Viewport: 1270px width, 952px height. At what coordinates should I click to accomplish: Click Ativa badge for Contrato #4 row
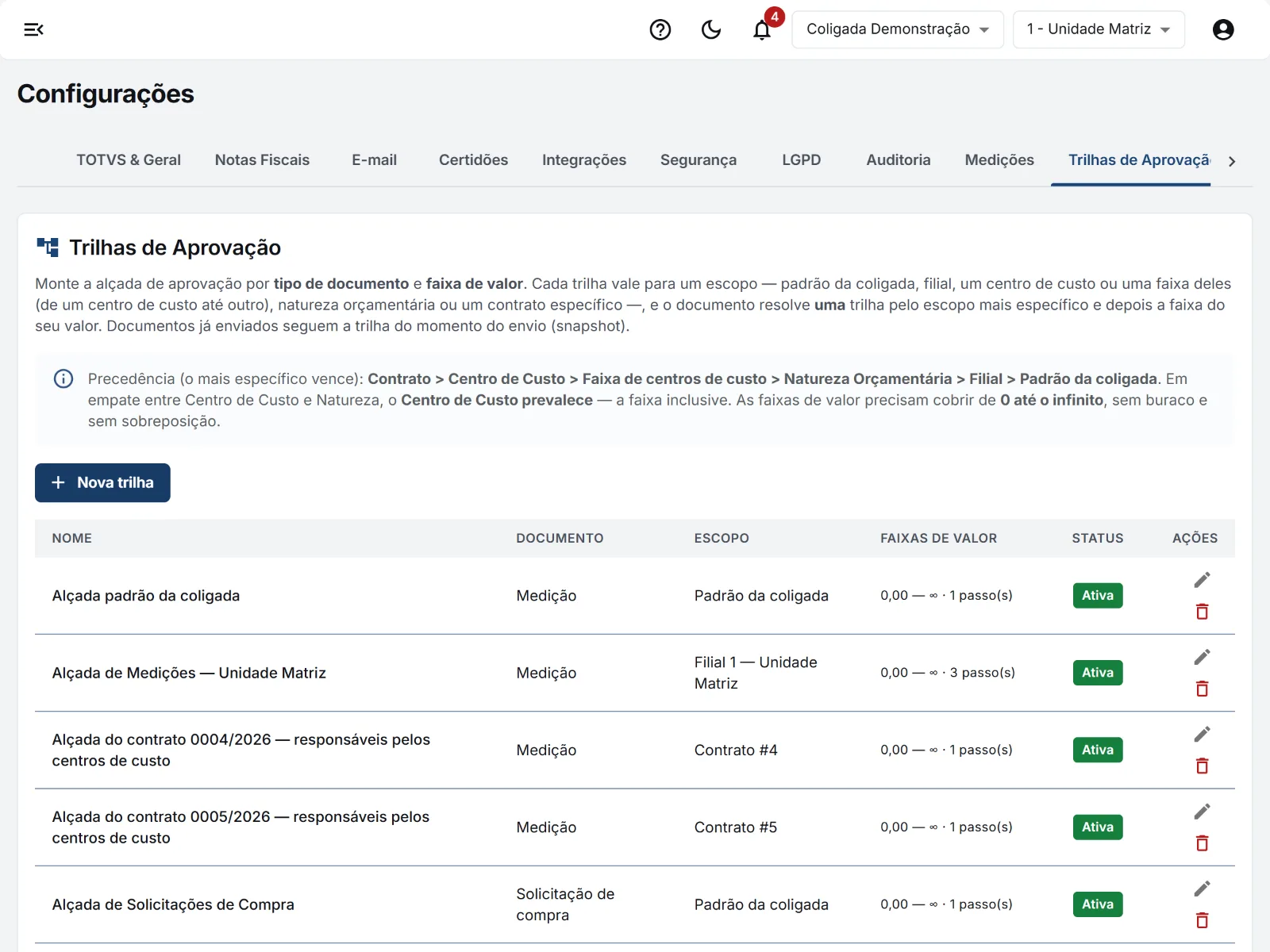point(1098,750)
